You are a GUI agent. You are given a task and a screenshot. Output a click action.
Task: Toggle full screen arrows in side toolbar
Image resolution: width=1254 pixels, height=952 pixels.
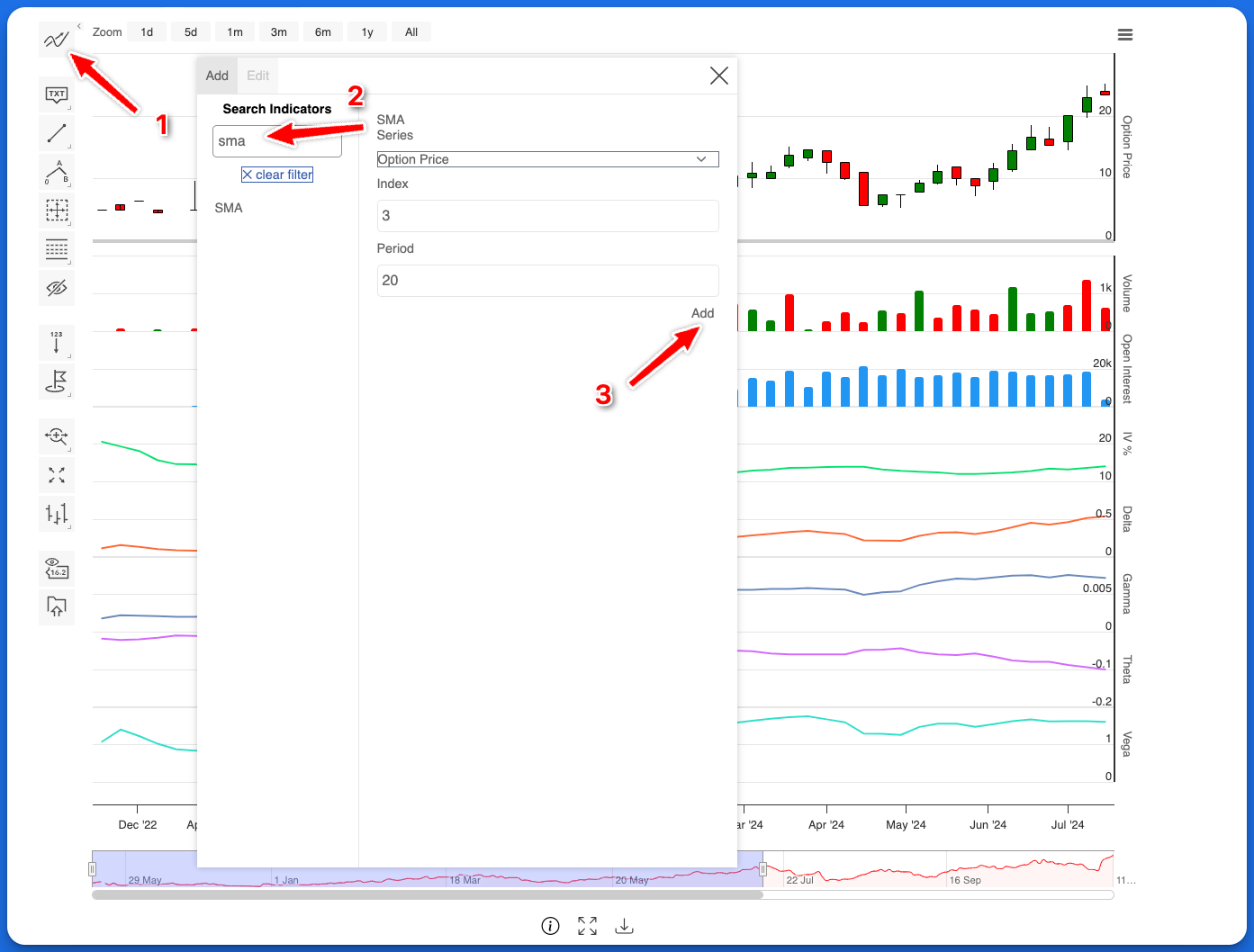56,475
